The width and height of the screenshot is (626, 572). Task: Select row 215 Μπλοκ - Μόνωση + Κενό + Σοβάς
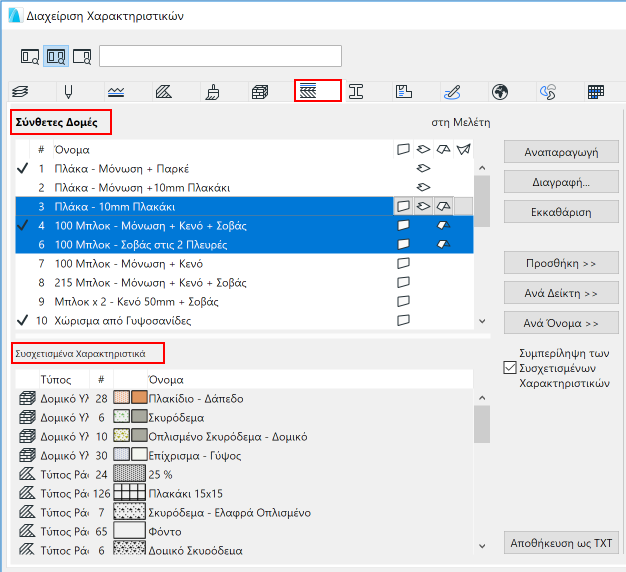point(244,283)
